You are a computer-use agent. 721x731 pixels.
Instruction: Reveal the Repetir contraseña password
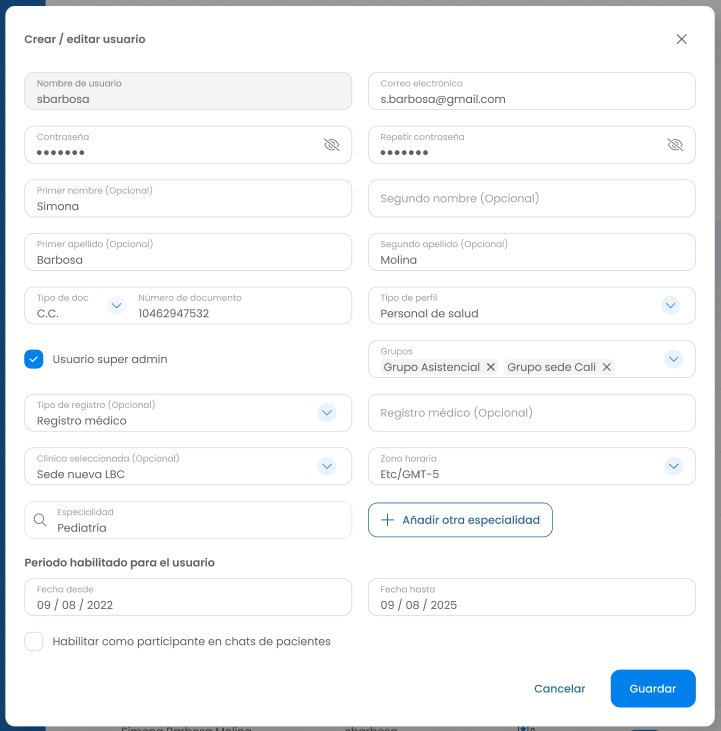pos(675,145)
